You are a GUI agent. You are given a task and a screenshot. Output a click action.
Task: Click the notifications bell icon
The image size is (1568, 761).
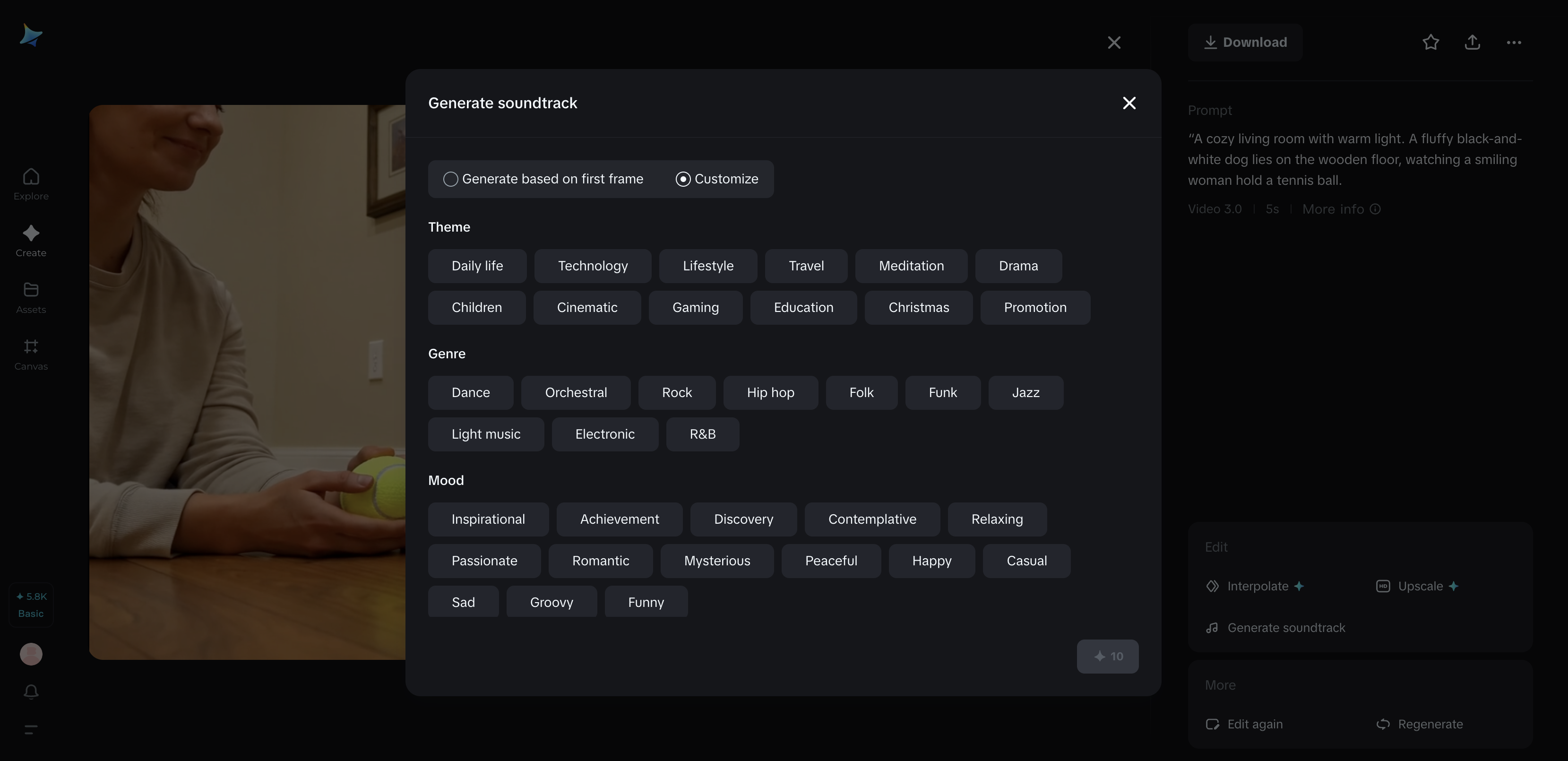pos(31,692)
